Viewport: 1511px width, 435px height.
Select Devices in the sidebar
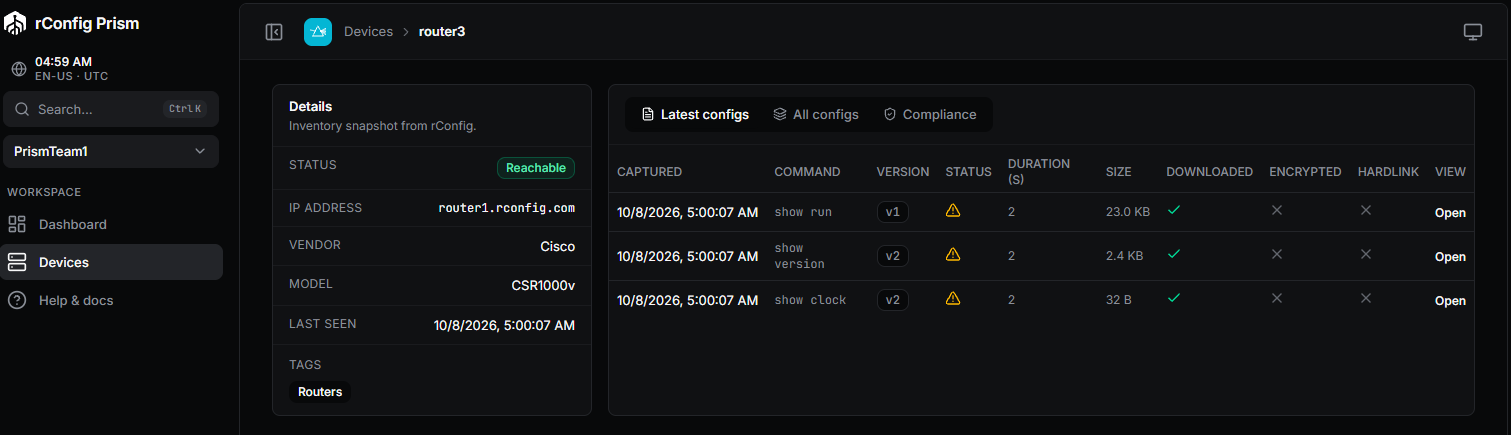tap(111, 262)
